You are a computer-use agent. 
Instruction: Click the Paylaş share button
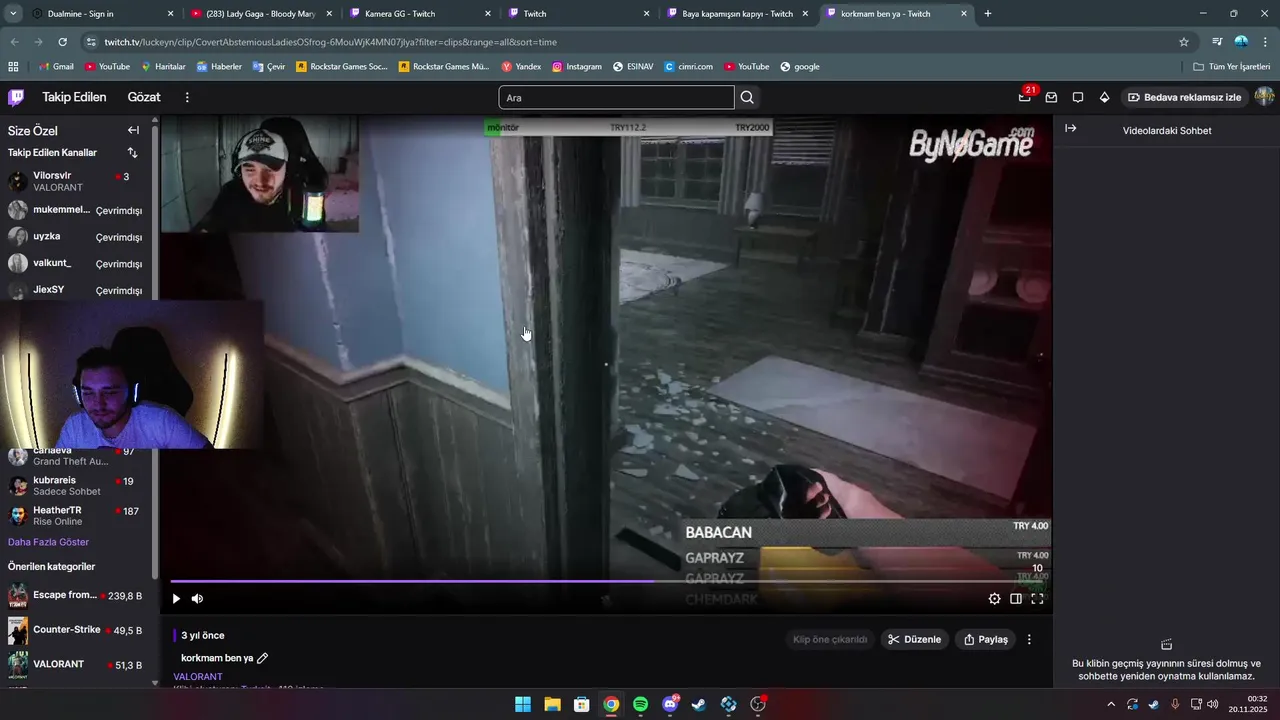pos(985,640)
